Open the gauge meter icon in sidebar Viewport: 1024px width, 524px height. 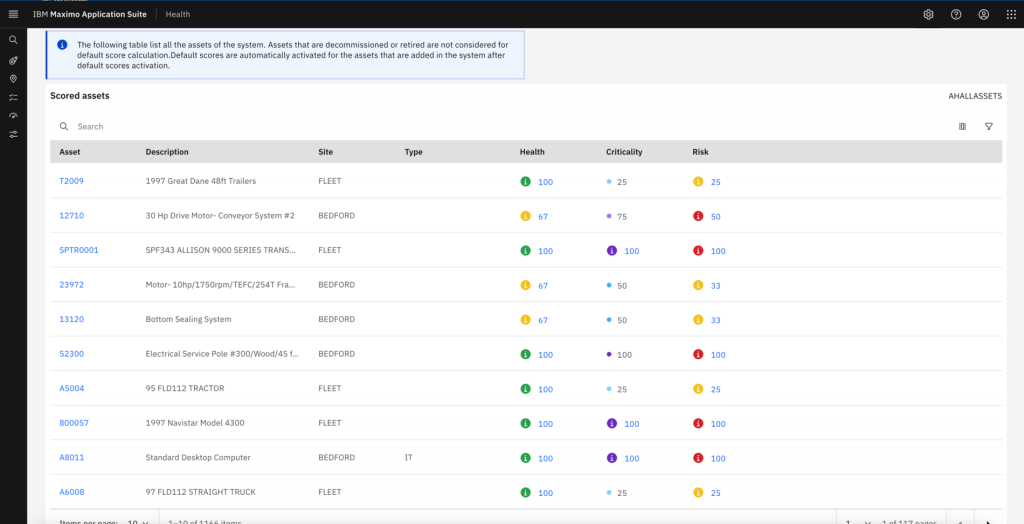(x=13, y=116)
